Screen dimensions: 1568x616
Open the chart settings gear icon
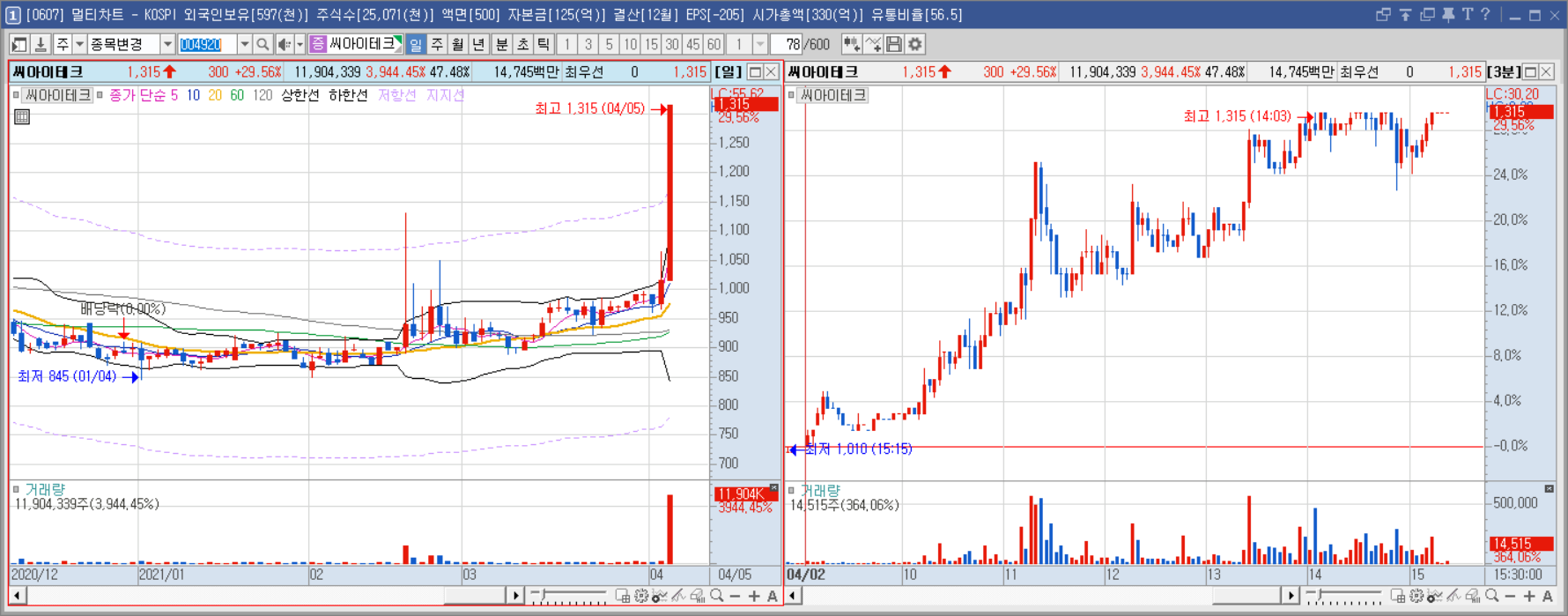(915, 44)
